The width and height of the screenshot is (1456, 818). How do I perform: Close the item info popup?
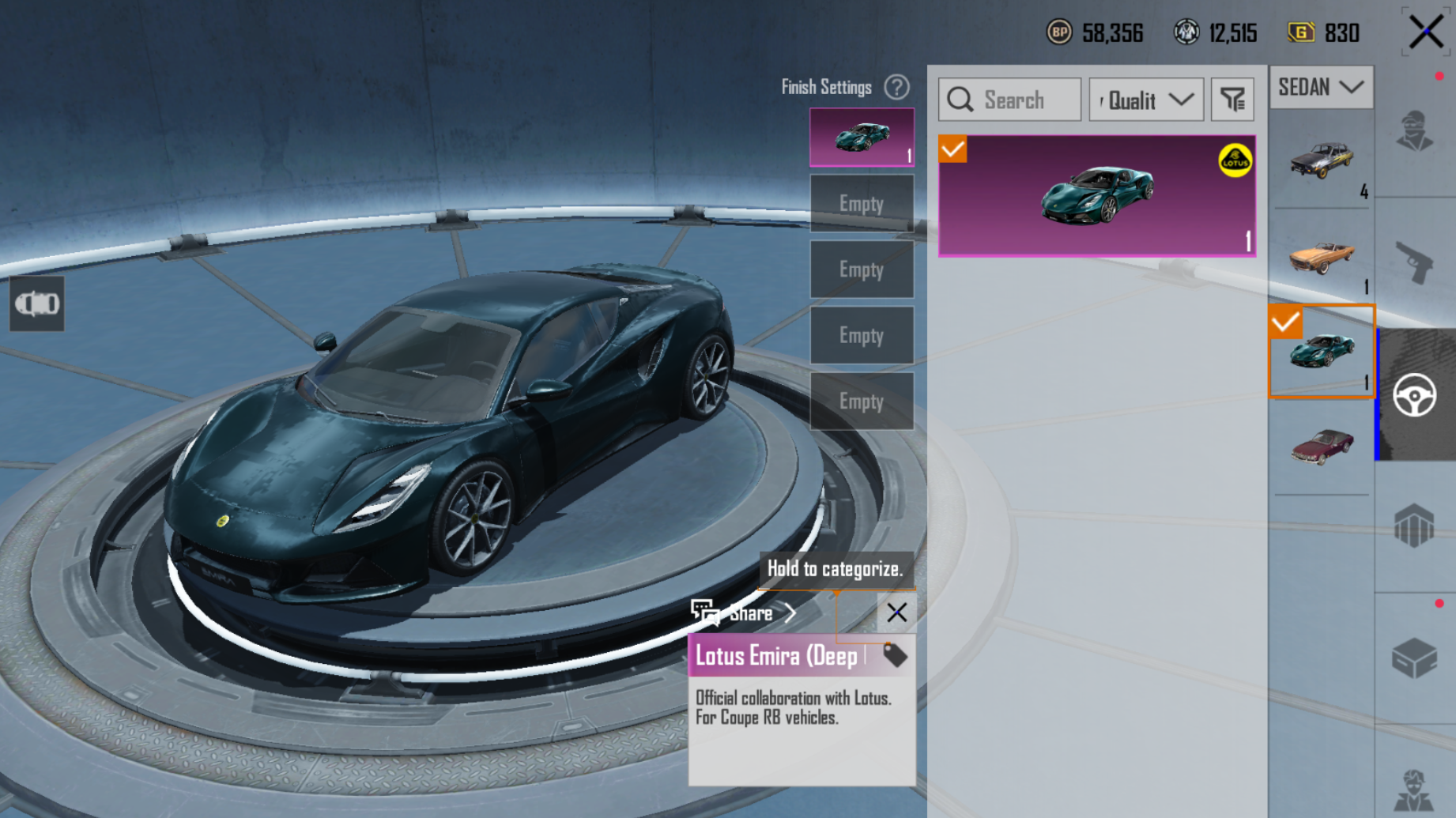pos(896,613)
